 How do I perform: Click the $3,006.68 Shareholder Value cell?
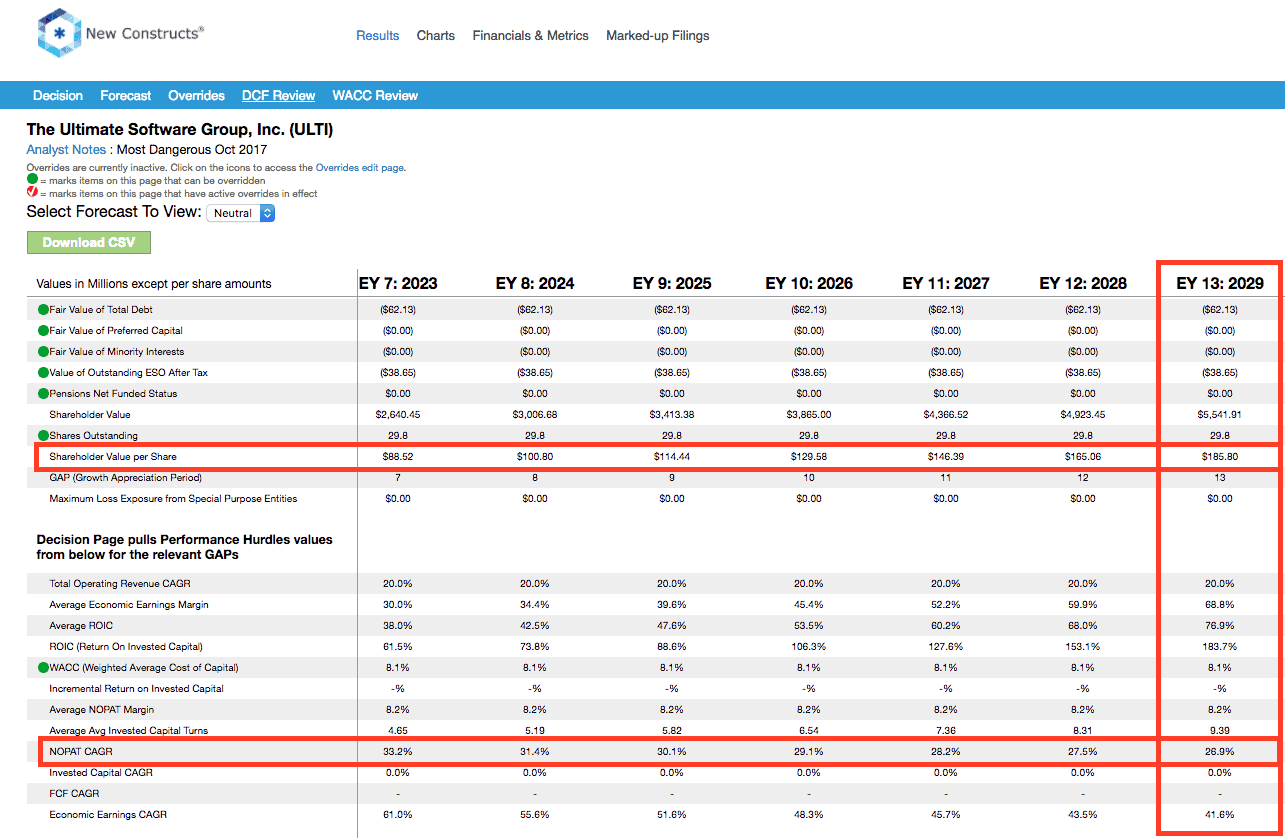pyautogui.click(x=535, y=414)
